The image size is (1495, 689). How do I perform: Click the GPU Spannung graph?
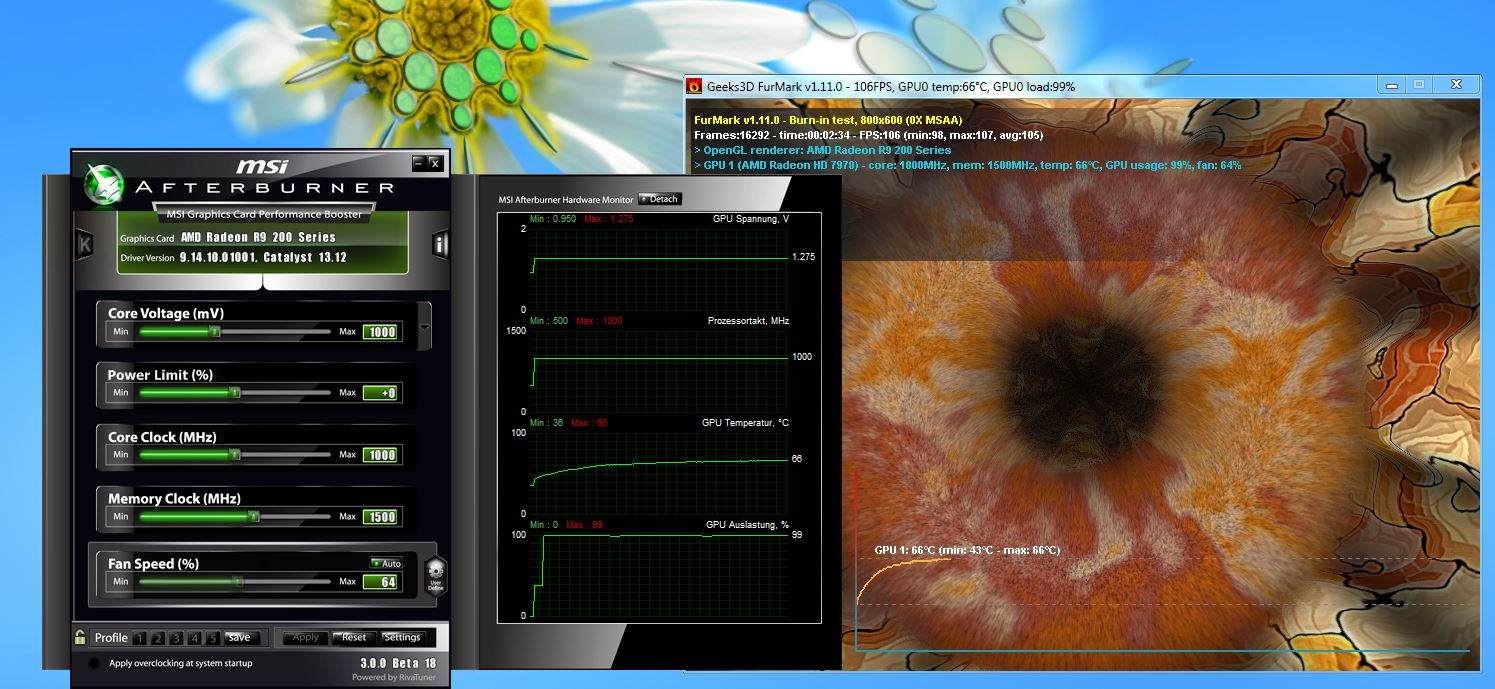[x=659, y=269]
